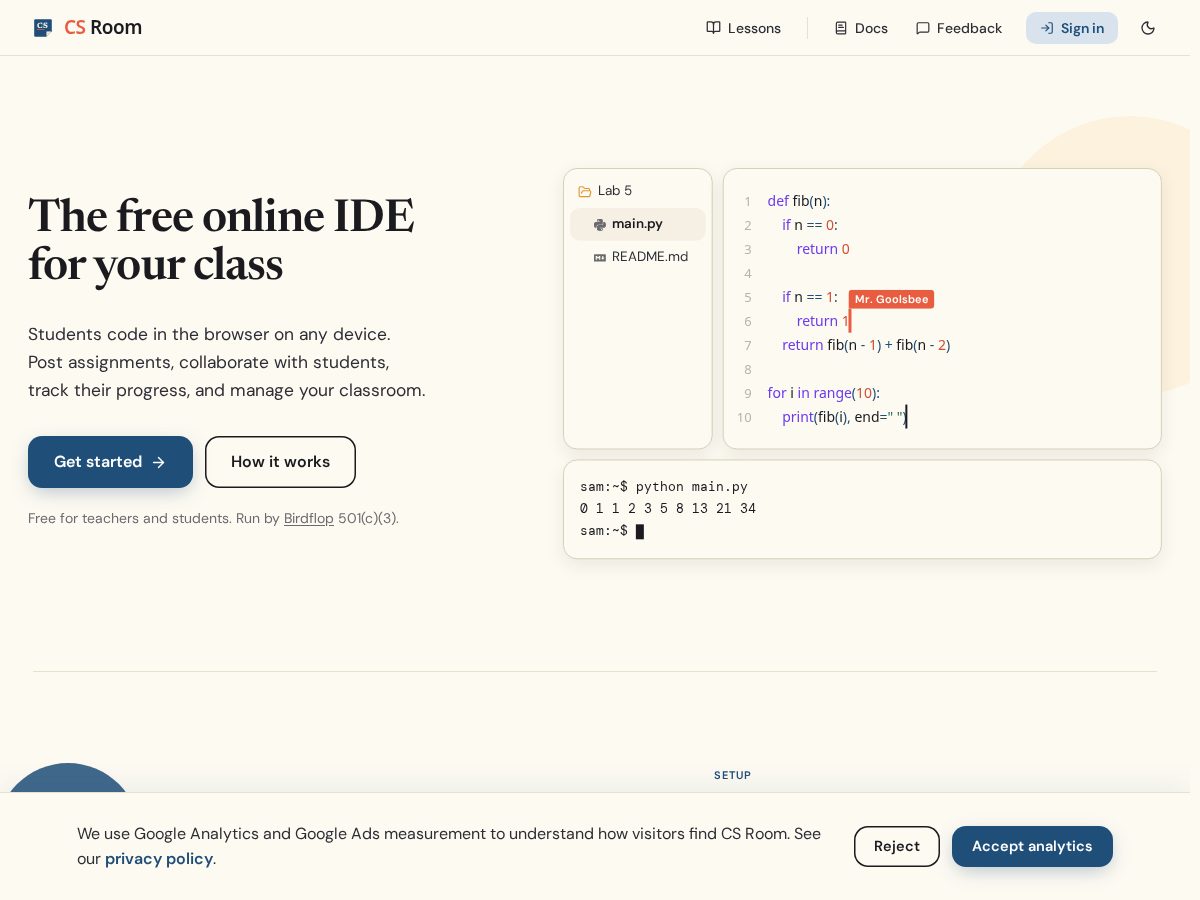The image size is (1200, 900).
Task: Click the 'for i in range(10):' line
Action: pos(824,393)
